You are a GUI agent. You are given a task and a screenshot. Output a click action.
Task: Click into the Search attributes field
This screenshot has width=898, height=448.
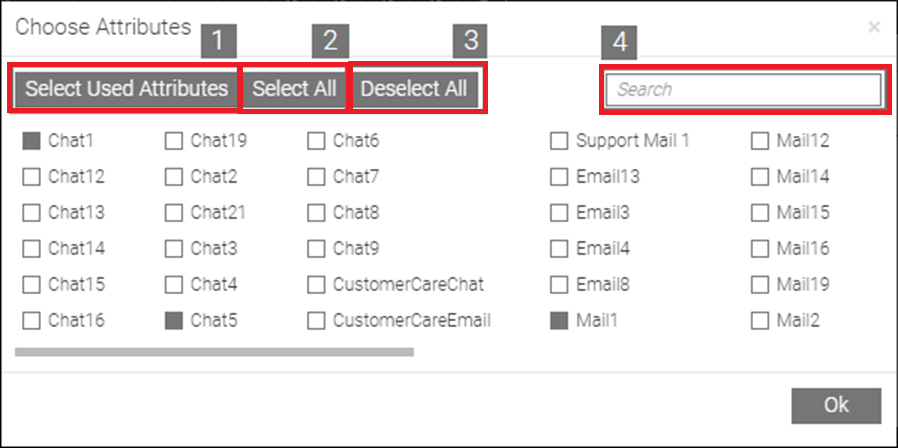[x=744, y=90]
